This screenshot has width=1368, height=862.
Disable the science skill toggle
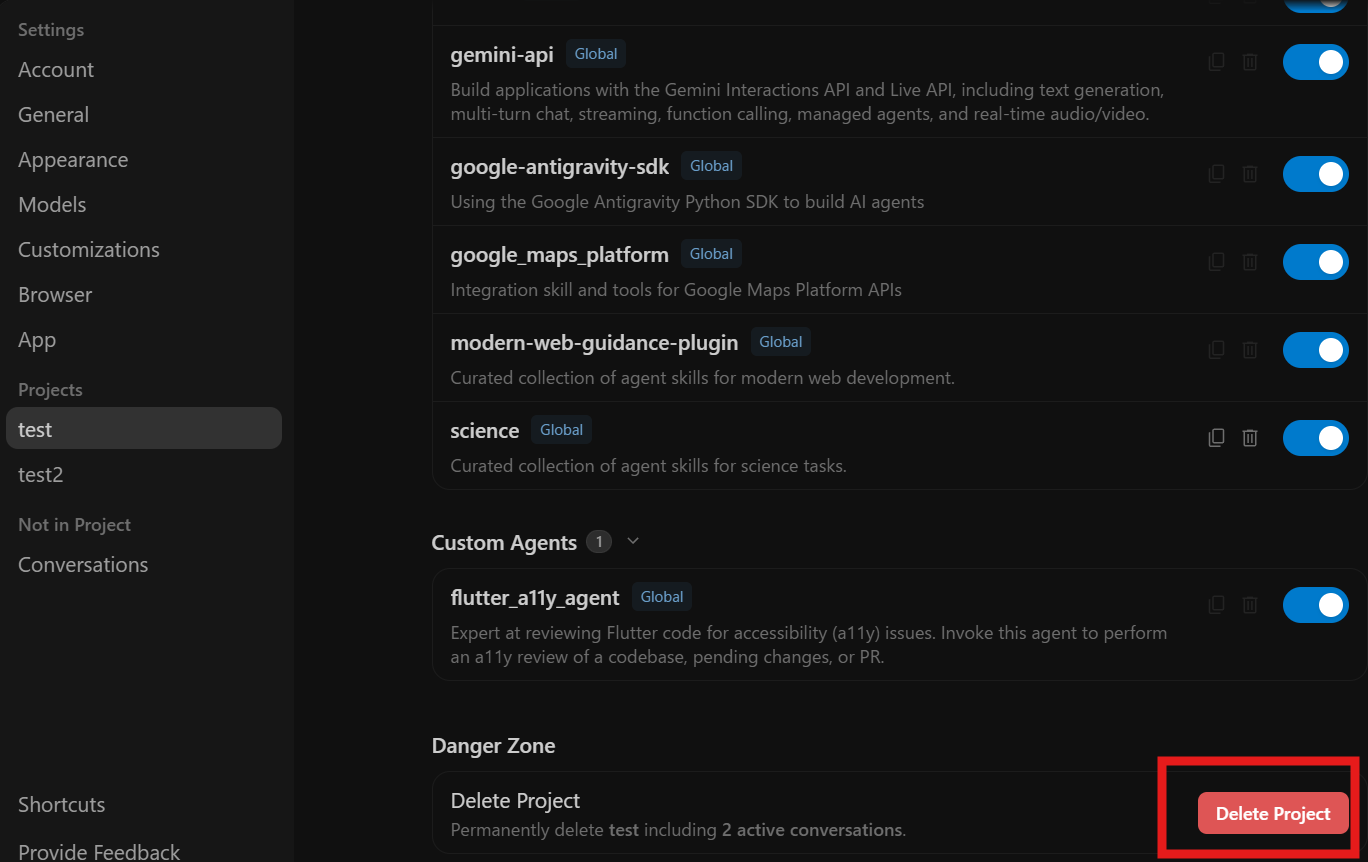coord(1316,438)
